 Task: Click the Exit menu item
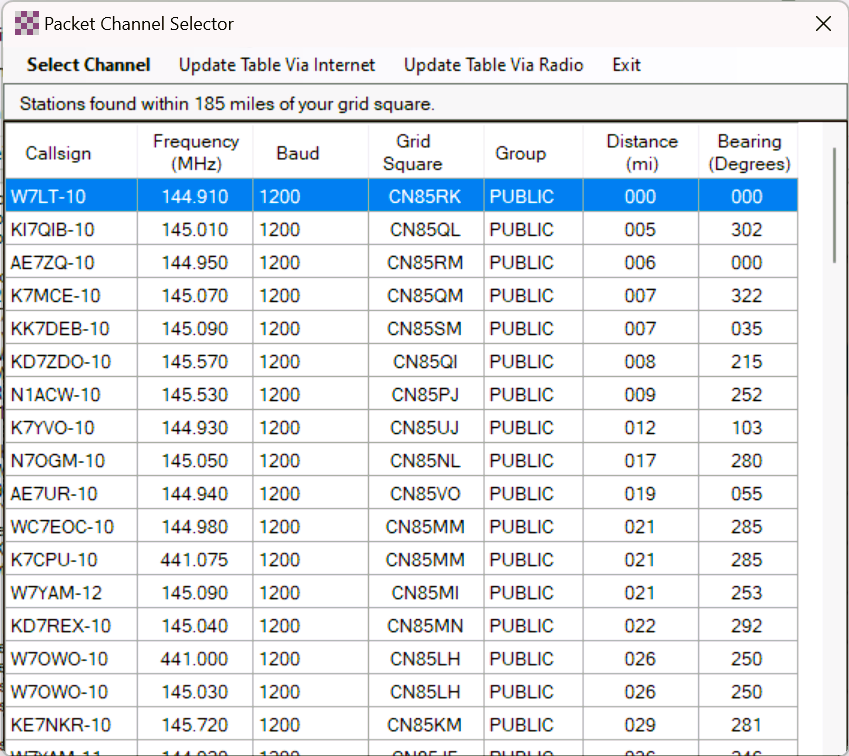626,65
